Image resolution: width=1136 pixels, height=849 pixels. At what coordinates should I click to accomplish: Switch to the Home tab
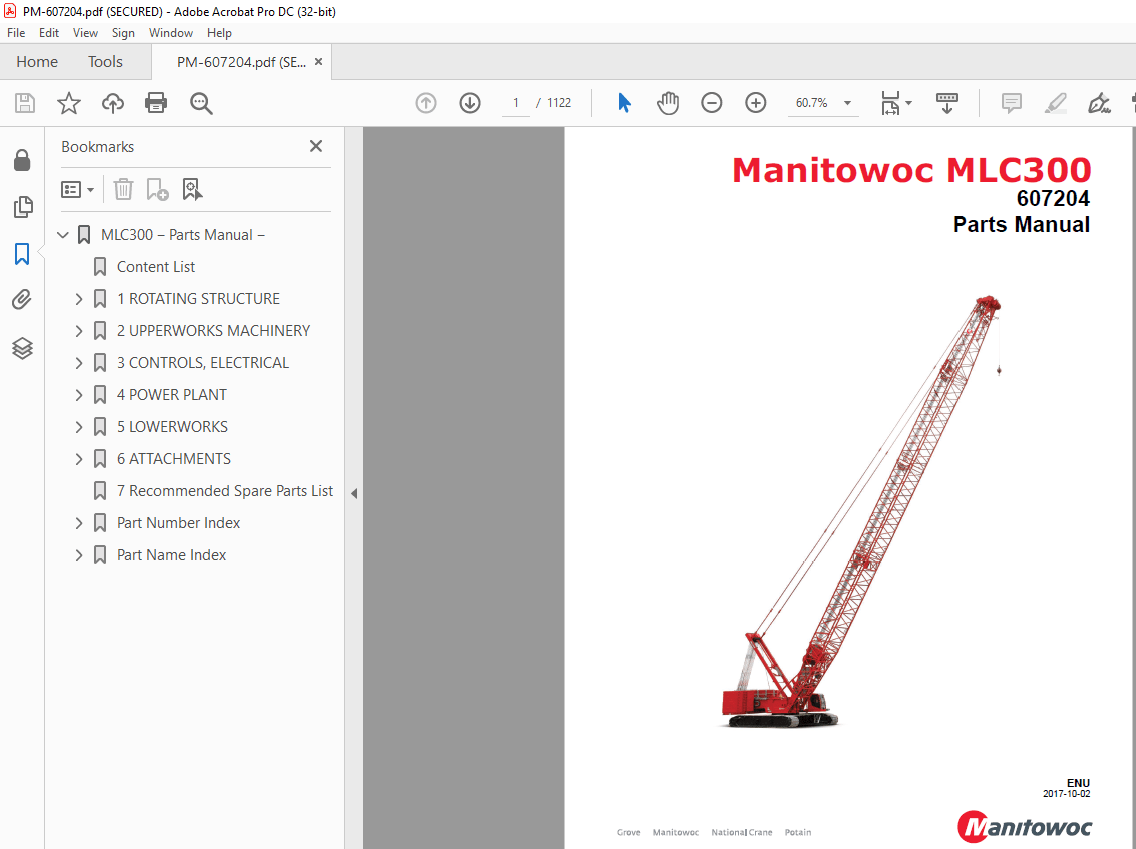point(37,61)
